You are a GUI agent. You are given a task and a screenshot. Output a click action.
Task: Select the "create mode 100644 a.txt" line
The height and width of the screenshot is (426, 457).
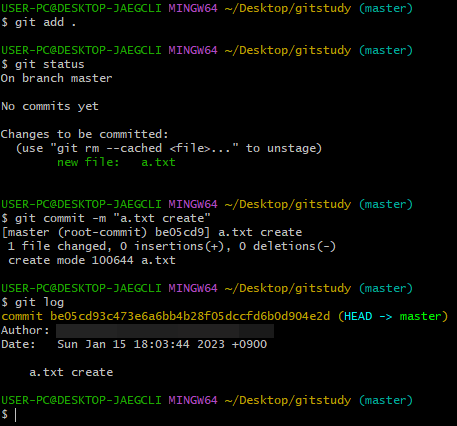92,260
